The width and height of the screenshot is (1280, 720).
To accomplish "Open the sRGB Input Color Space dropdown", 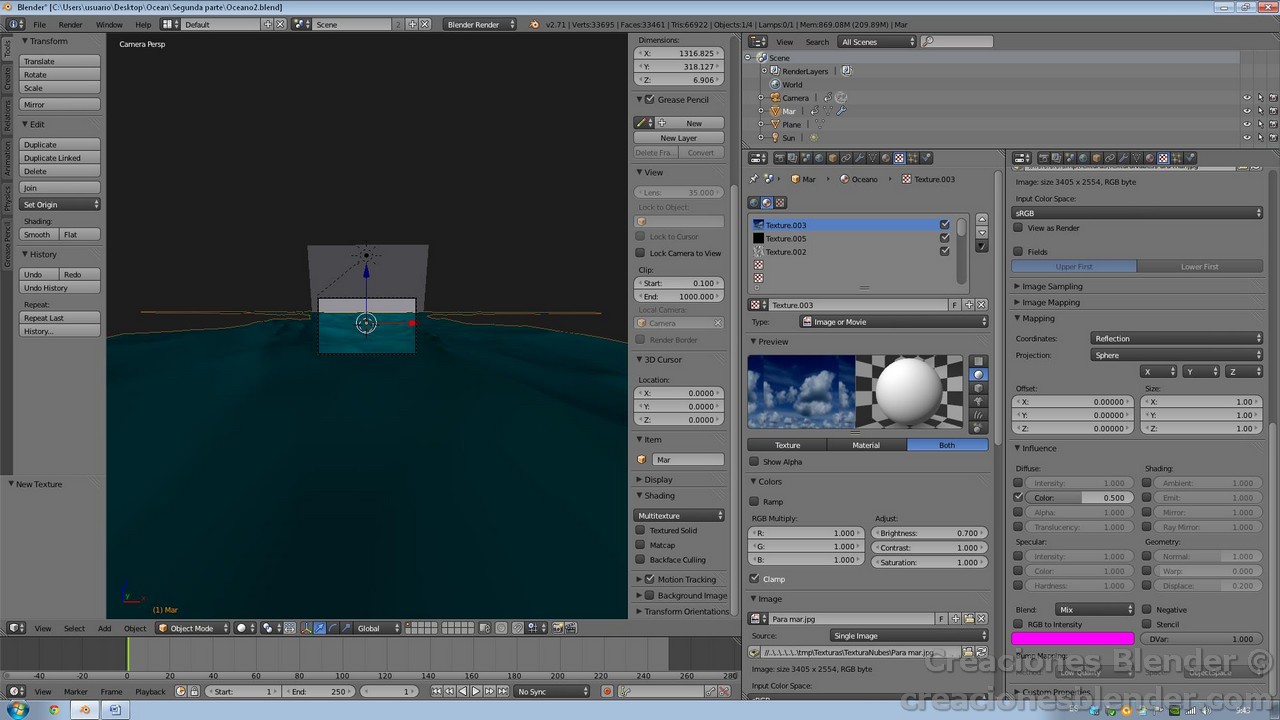I will tap(1137, 213).
